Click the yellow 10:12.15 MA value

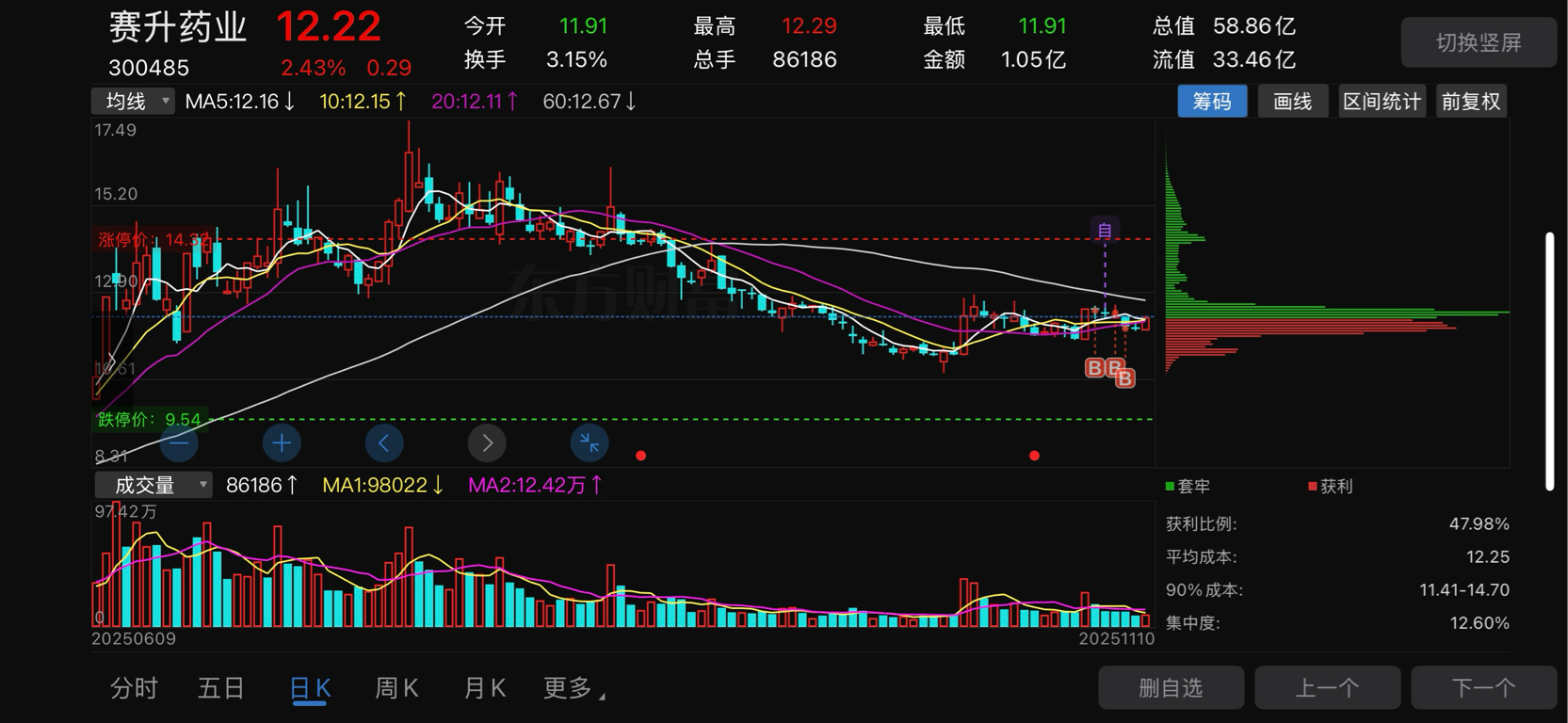point(363,101)
